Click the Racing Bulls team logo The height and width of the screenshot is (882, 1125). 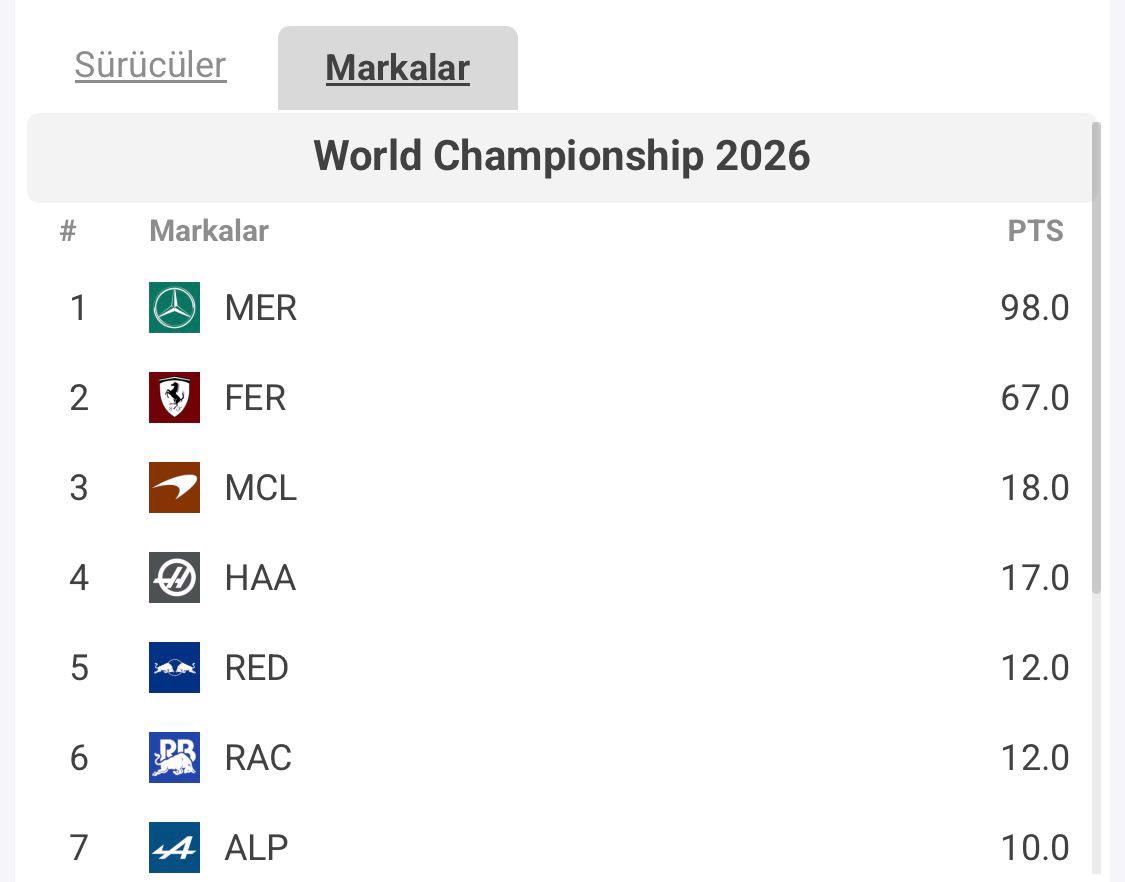(x=174, y=757)
